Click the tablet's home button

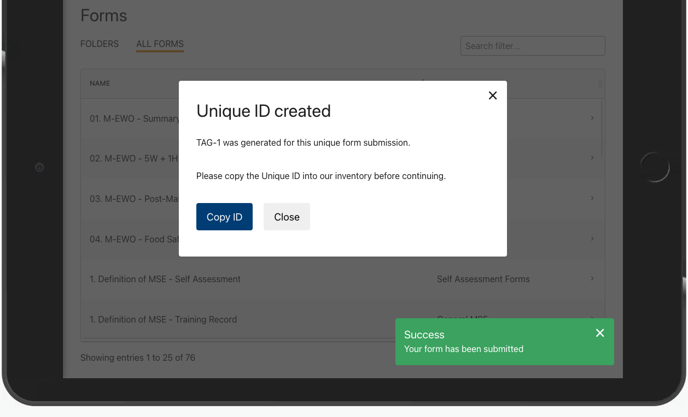coord(655,167)
